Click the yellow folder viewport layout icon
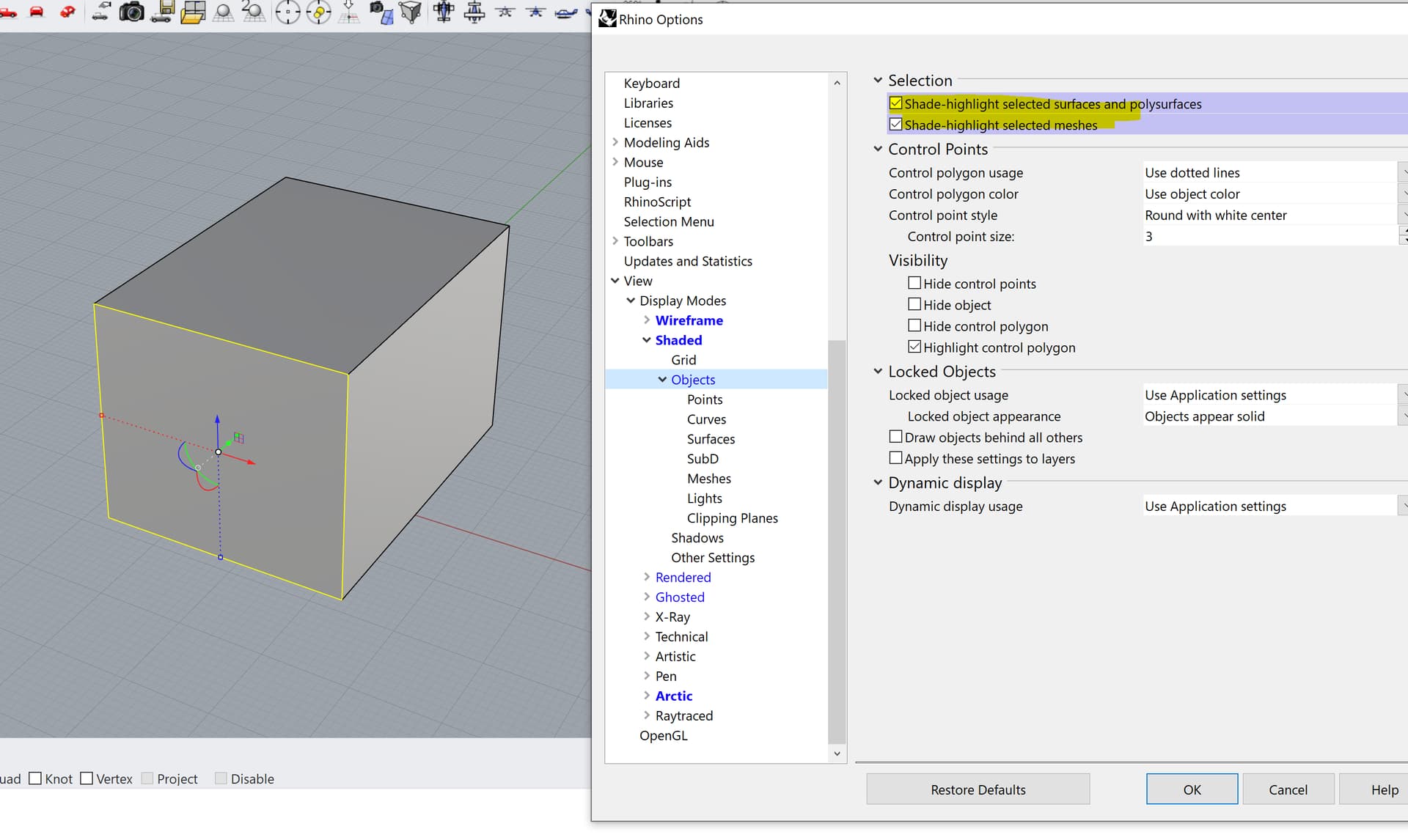Viewport: 1408px width, 840px height. [x=193, y=12]
